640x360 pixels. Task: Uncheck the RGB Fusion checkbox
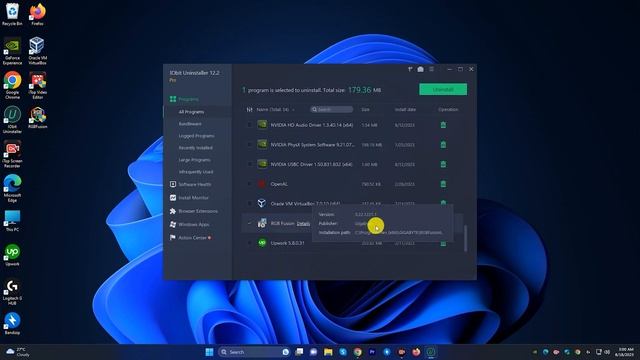pos(249,223)
